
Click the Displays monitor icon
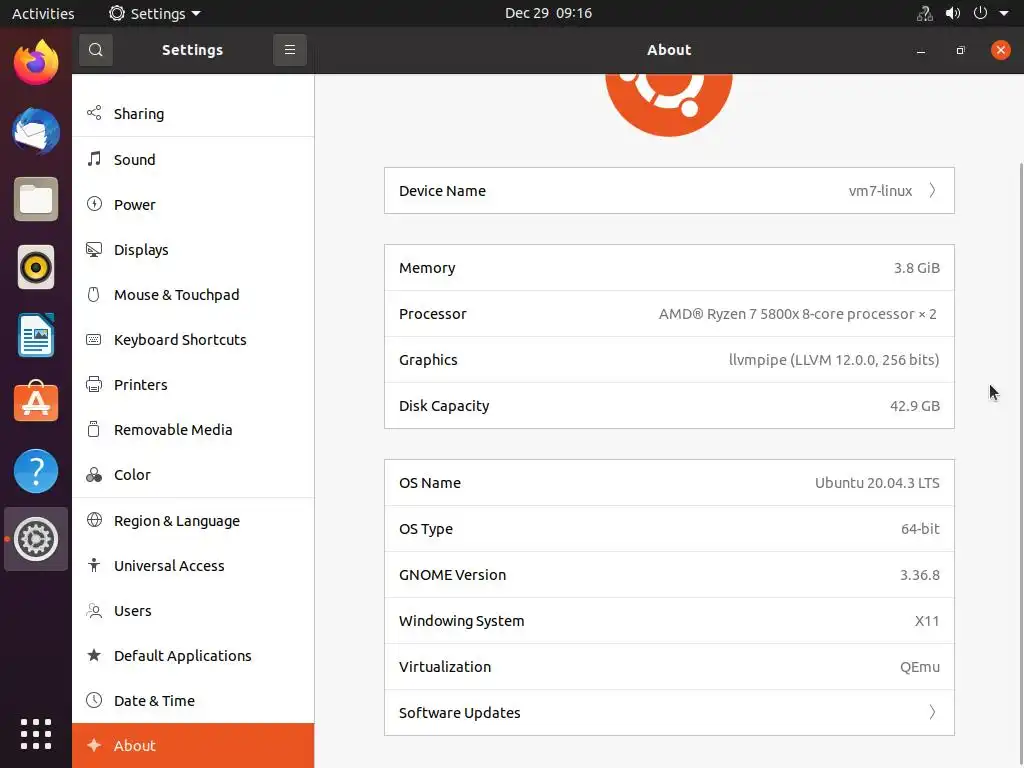(94, 249)
